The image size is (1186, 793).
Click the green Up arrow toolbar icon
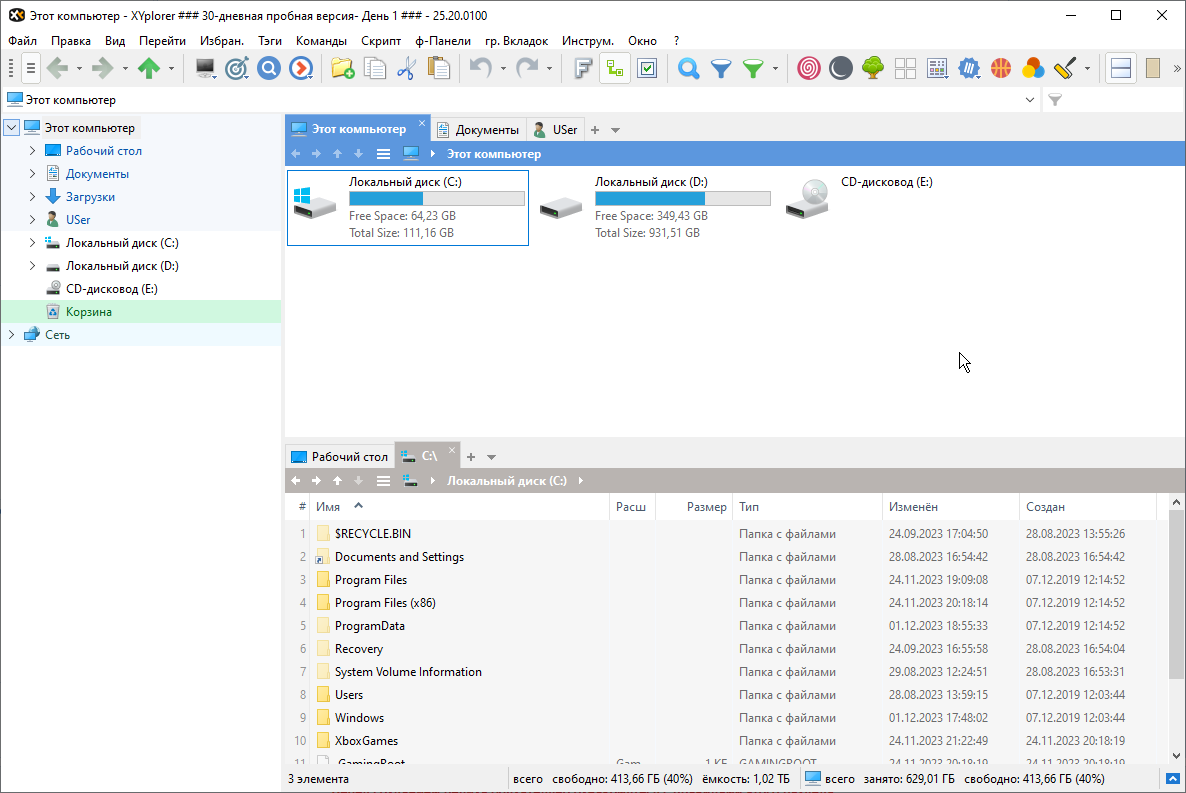point(149,68)
